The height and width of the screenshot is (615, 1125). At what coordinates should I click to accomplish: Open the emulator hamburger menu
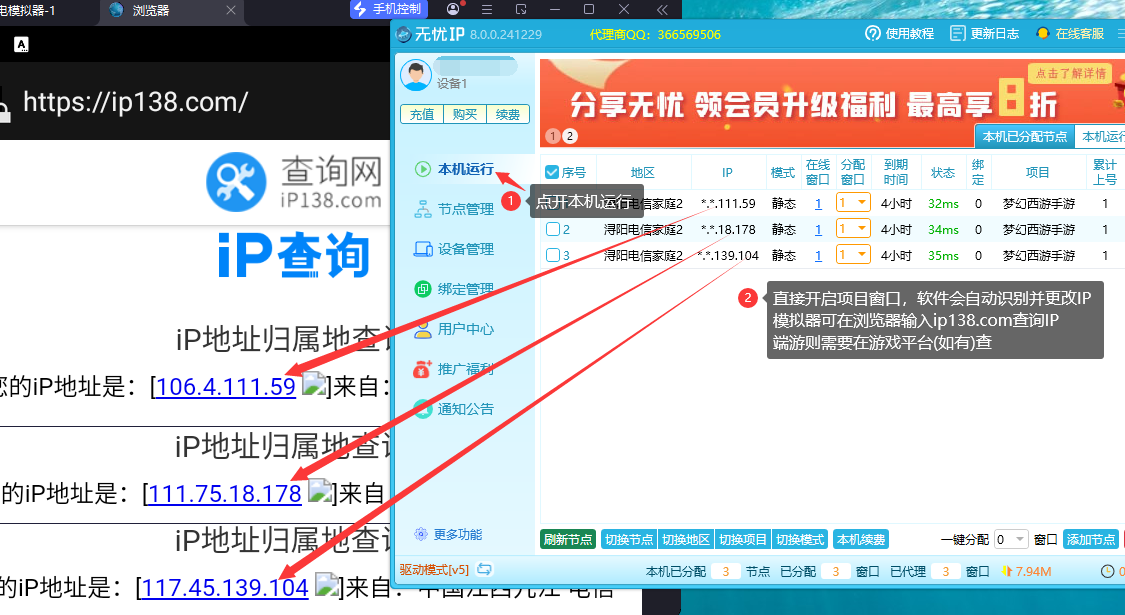pyautogui.click(x=487, y=9)
